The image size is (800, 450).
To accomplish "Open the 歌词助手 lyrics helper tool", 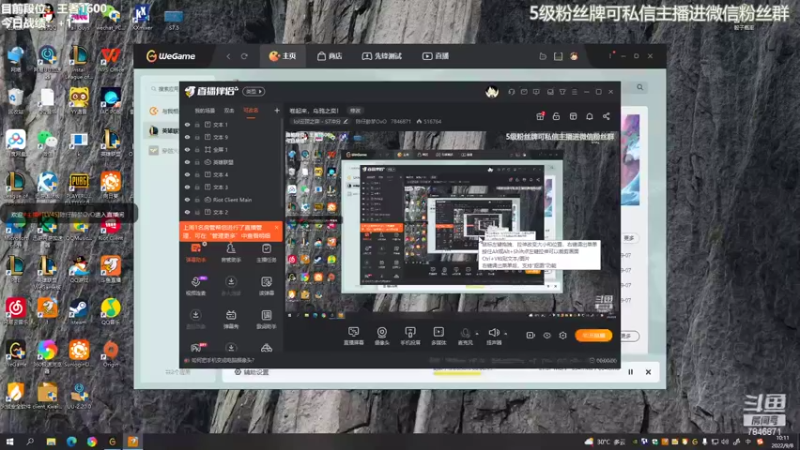I will [x=266, y=319].
